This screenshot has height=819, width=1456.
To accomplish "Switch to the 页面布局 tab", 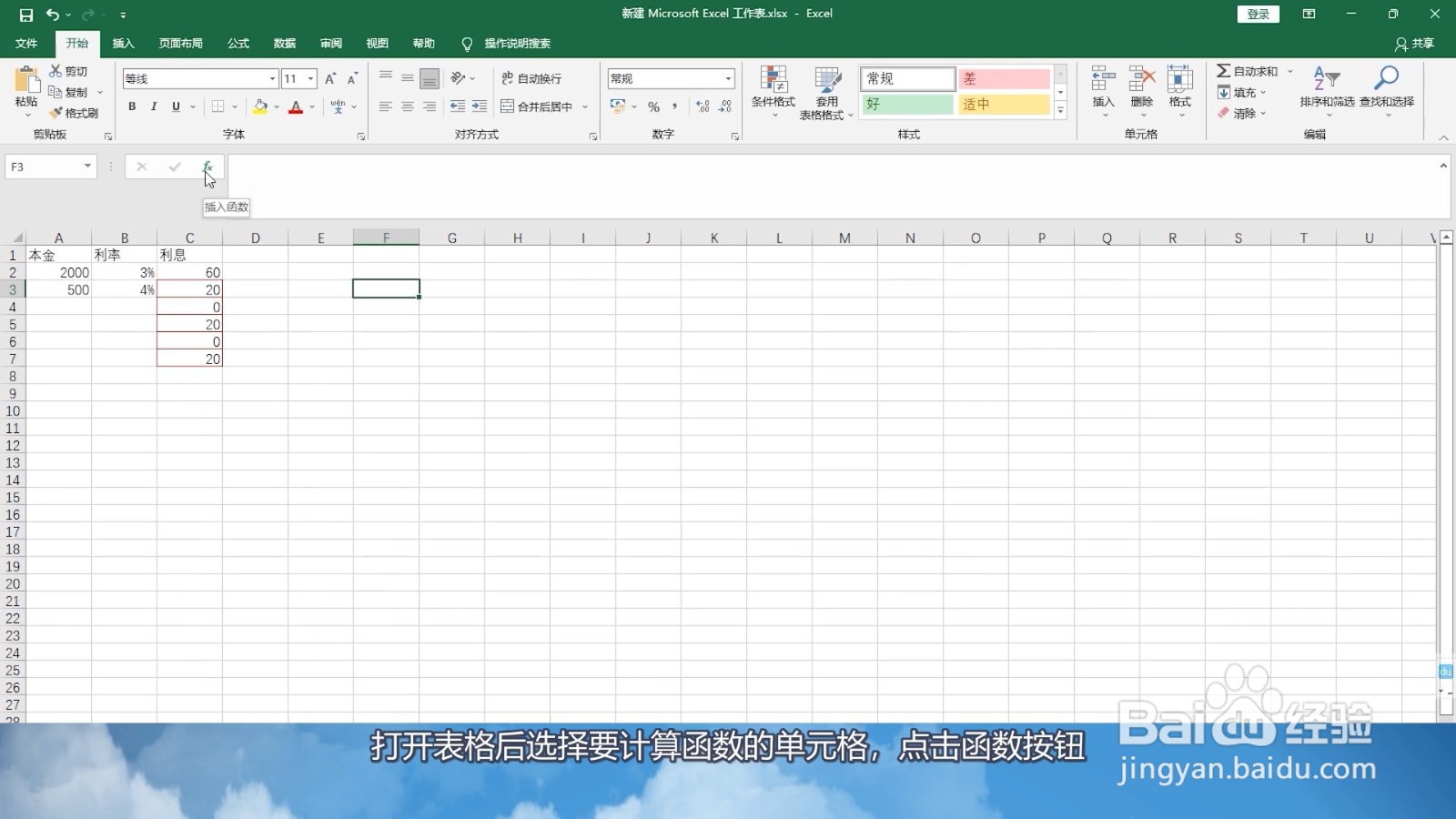I will pyautogui.click(x=180, y=44).
